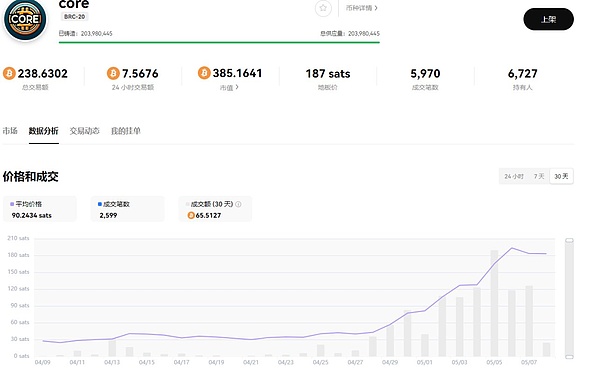
Task: Switch to the 市场 tab
Action: pyautogui.click(x=10, y=131)
